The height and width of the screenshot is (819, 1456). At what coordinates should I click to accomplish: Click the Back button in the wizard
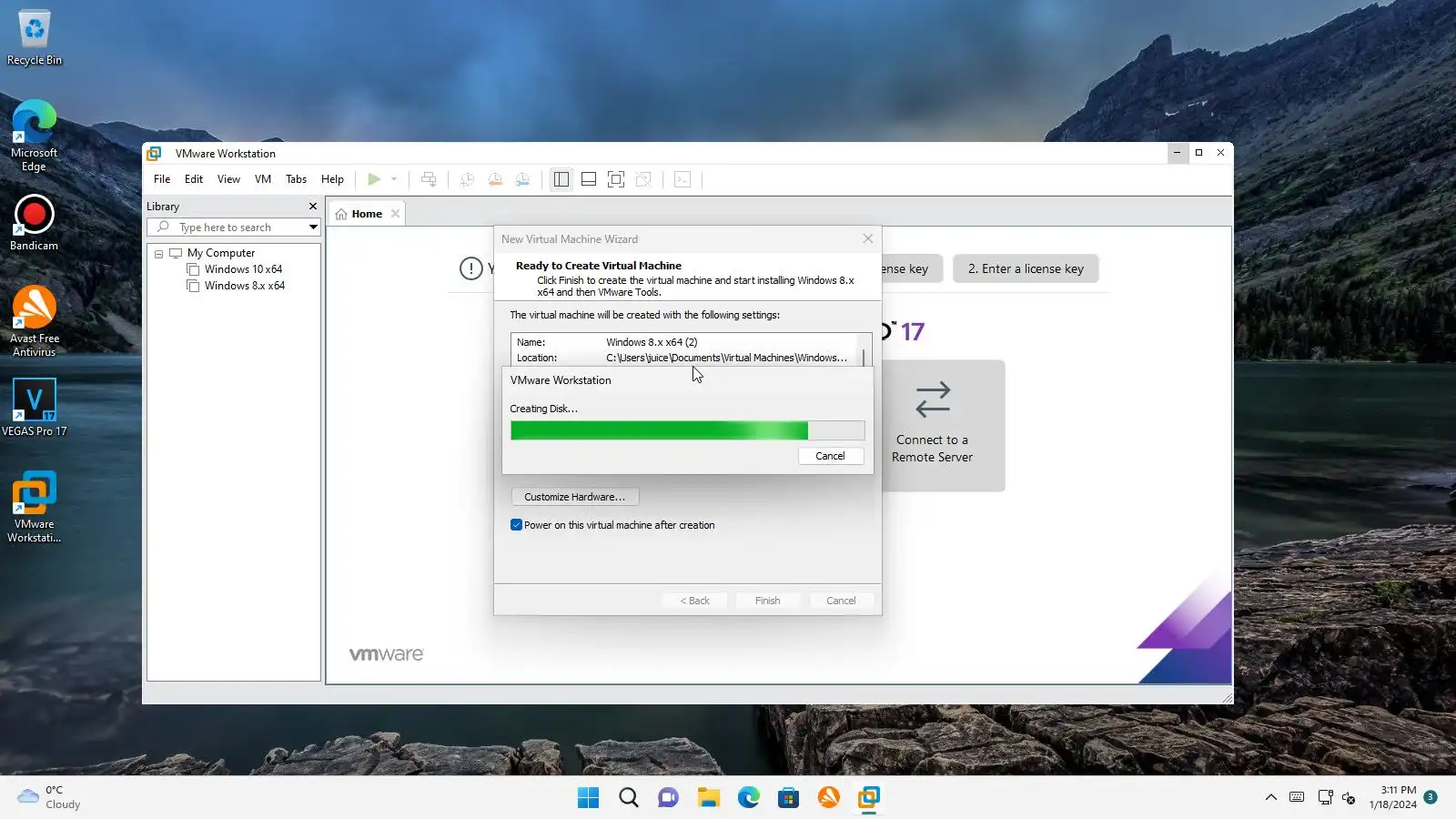pos(694,601)
